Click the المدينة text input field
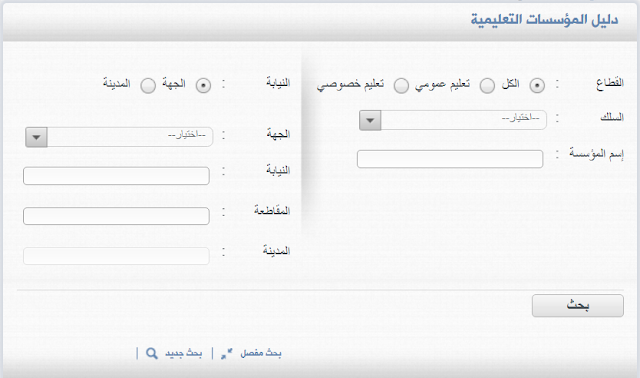 [x=116, y=256]
